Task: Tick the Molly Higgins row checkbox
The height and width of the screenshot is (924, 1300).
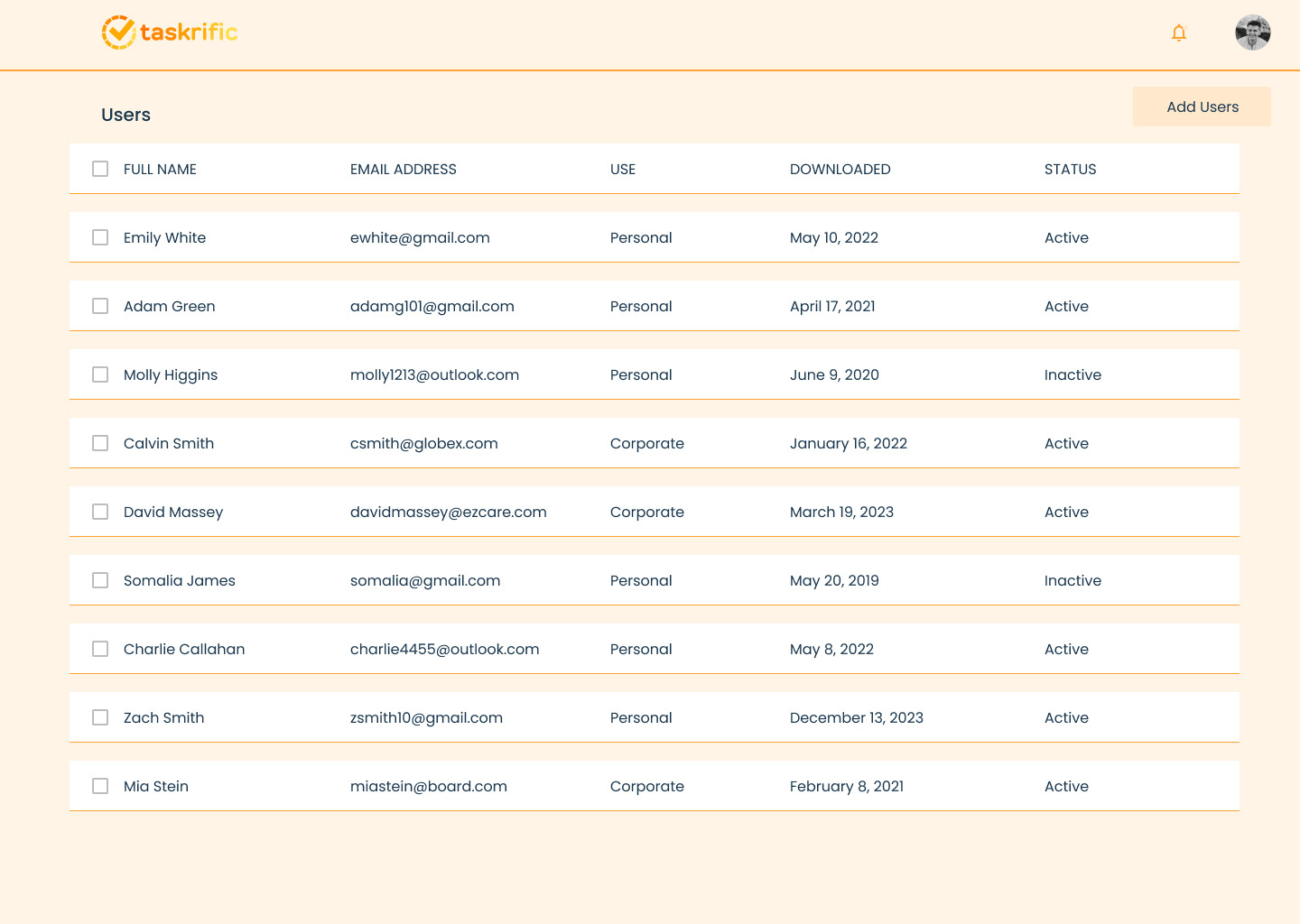Action: coord(100,374)
